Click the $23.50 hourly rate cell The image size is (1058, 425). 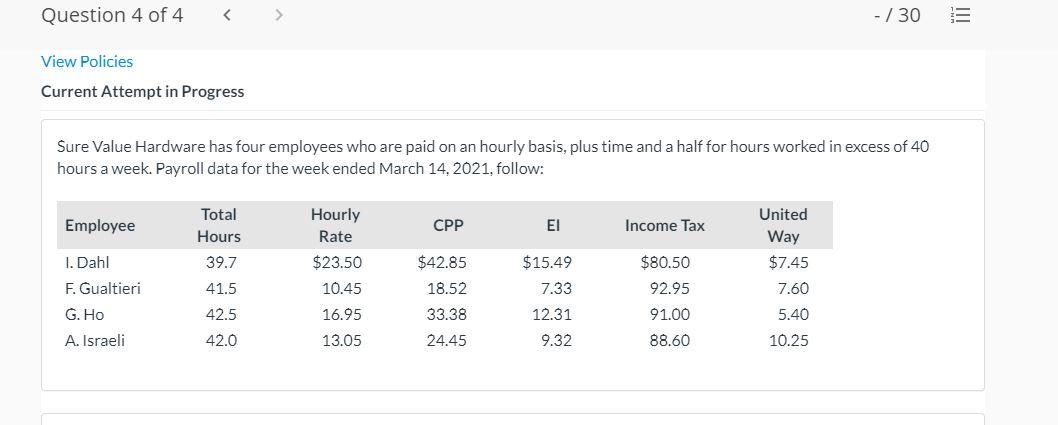[x=337, y=262]
